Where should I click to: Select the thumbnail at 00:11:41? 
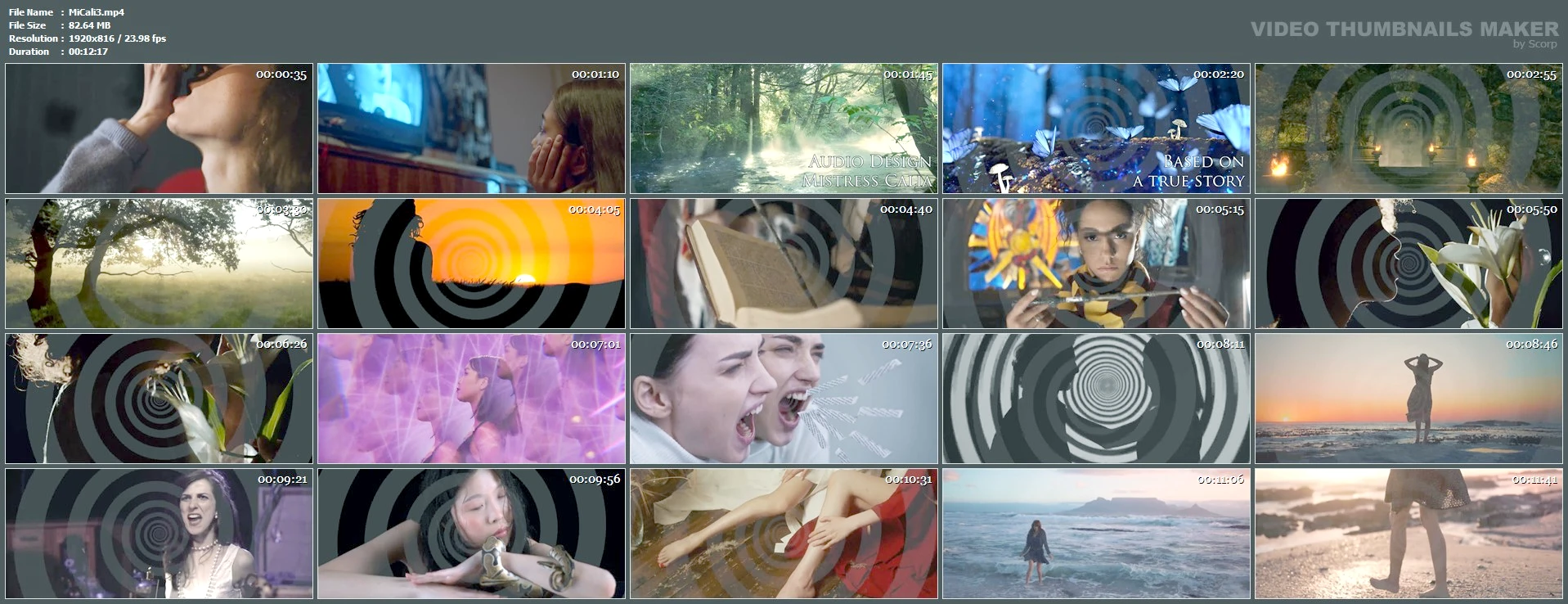click(1409, 534)
